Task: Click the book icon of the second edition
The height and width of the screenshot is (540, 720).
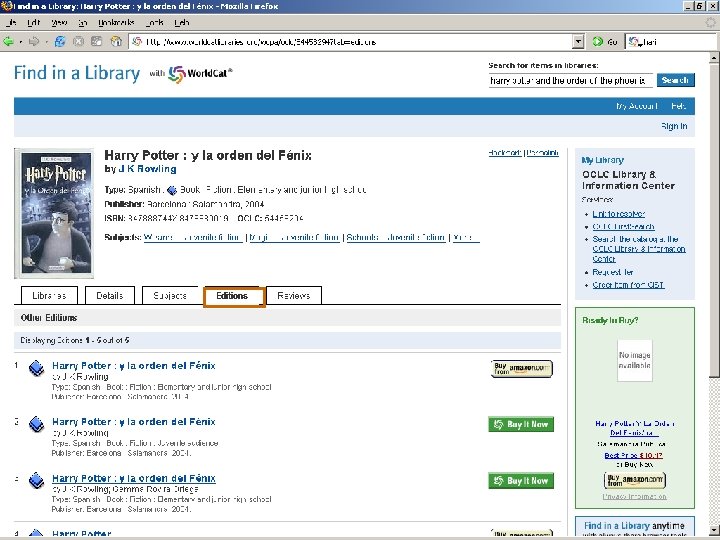Action: tap(36, 424)
